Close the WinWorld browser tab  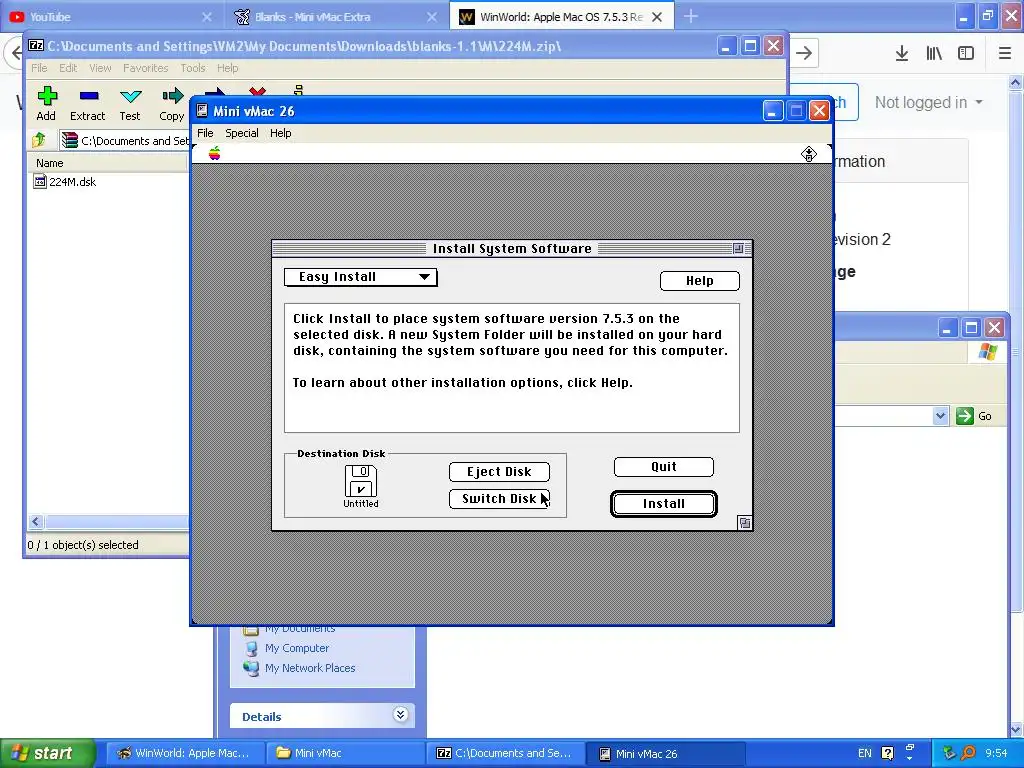coord(657,17)
